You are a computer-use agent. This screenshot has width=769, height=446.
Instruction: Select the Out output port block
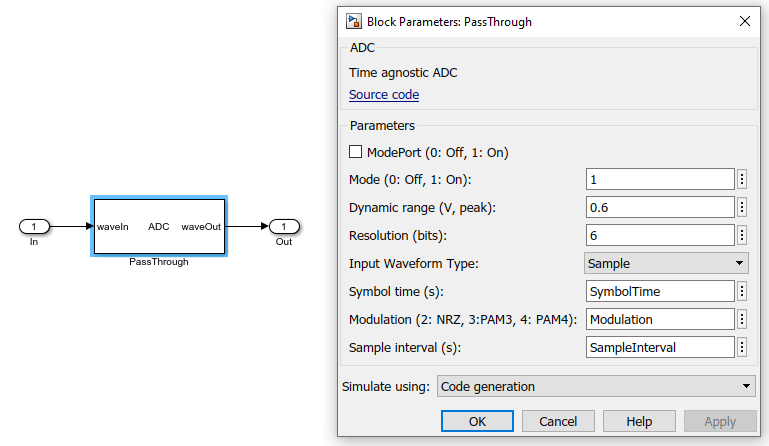(x=284, y=226)
